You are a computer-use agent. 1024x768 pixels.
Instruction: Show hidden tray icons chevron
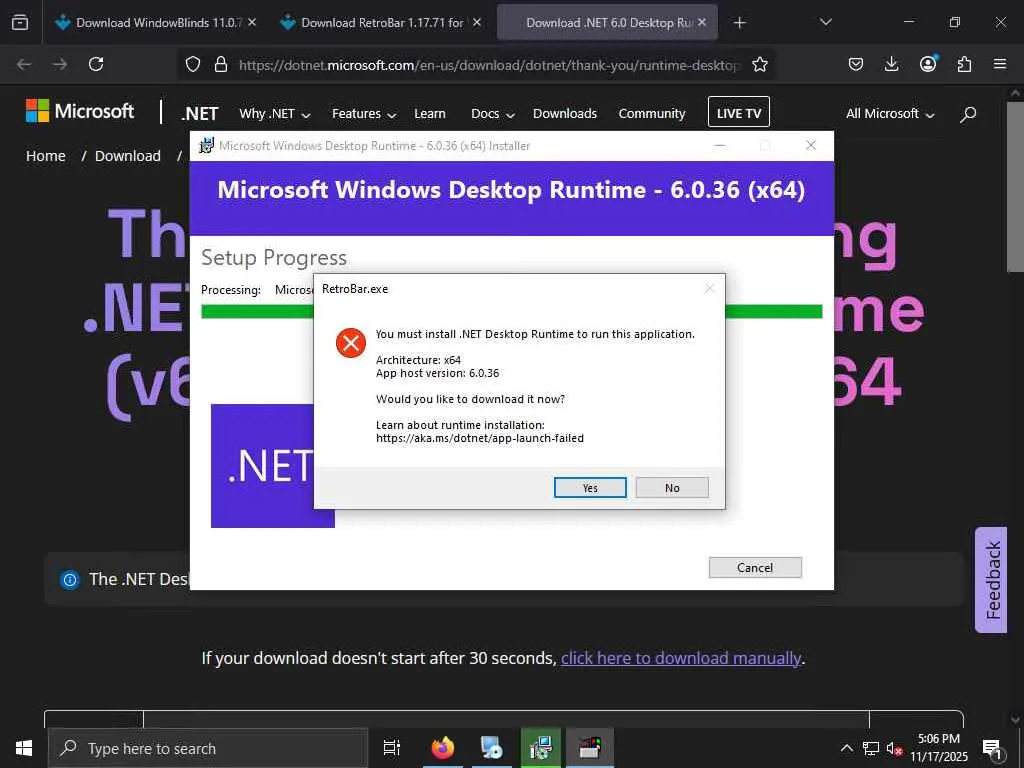tap(846, 748)
